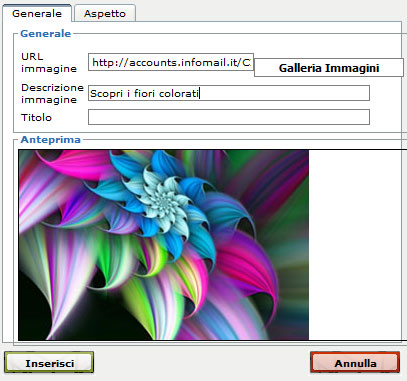407x381 pixels.
Task: Click the Anteprima section heading
Action: 51,140
